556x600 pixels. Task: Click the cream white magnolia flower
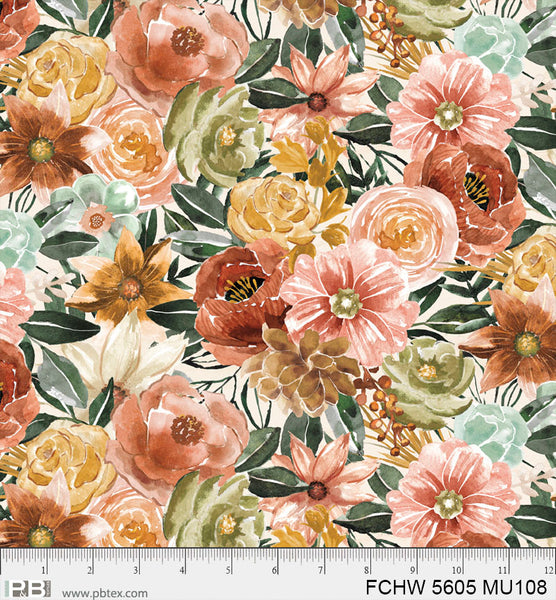pos(126,355)
